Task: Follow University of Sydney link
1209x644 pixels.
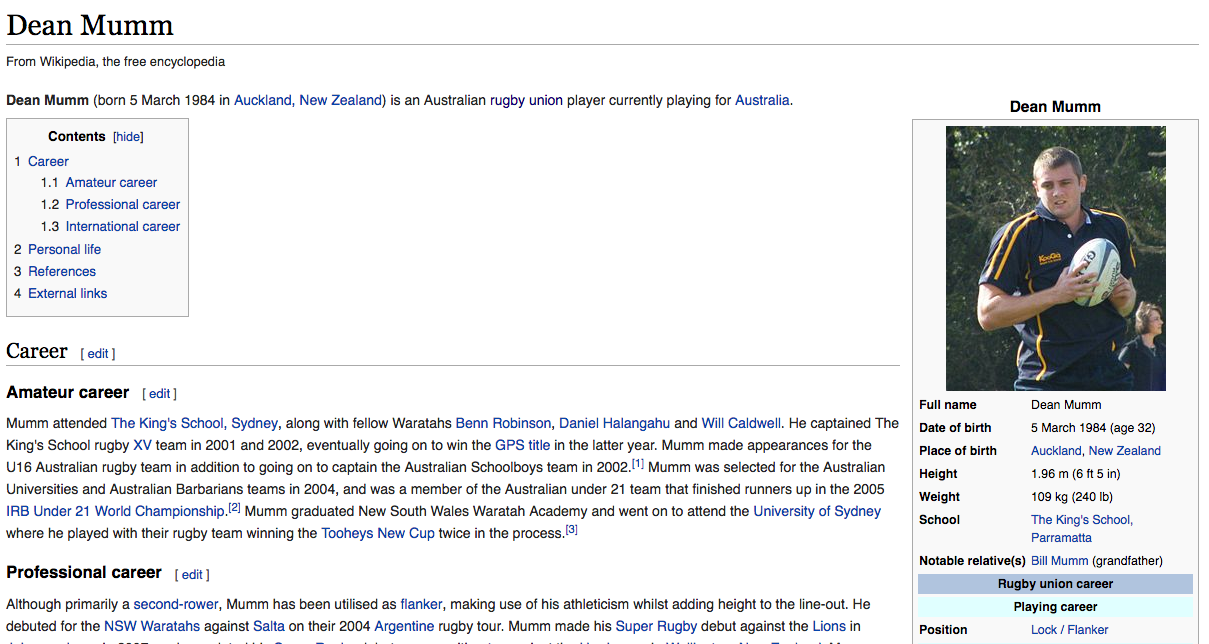Action: coord(816,511)
